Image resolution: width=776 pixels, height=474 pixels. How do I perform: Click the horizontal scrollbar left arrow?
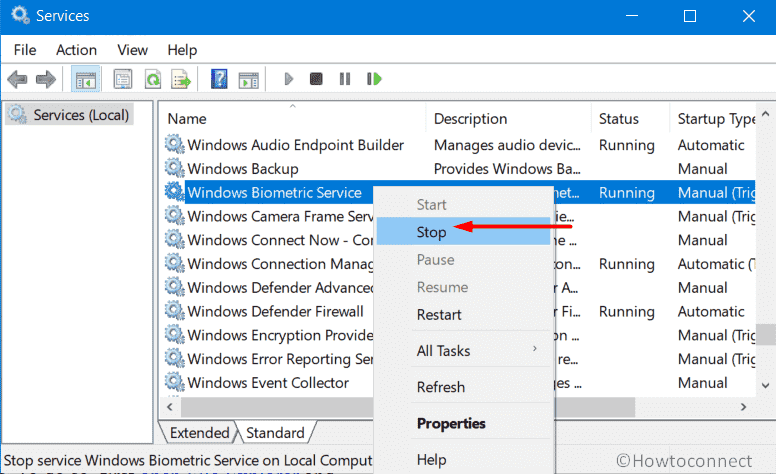tap(170, 407)
